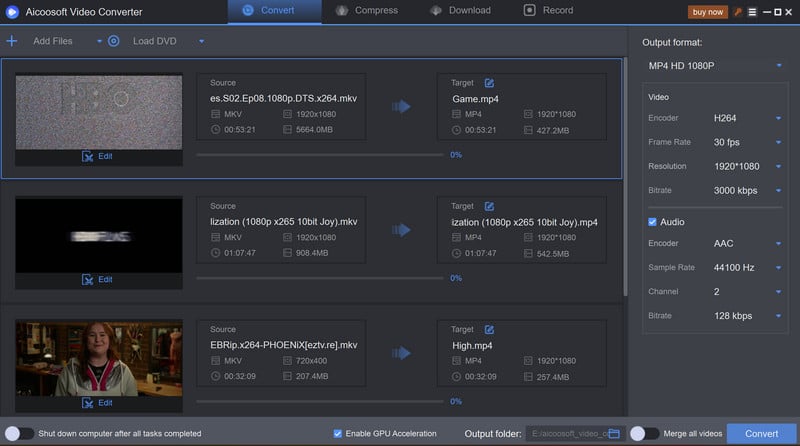Select the black video thumbnail
The image size is (800, 446).
tap(98, 236)
